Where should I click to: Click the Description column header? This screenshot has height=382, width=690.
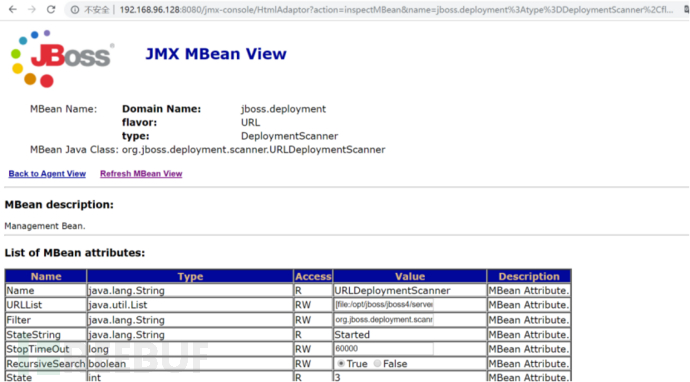pyautogui.click(x=529, y=276)
